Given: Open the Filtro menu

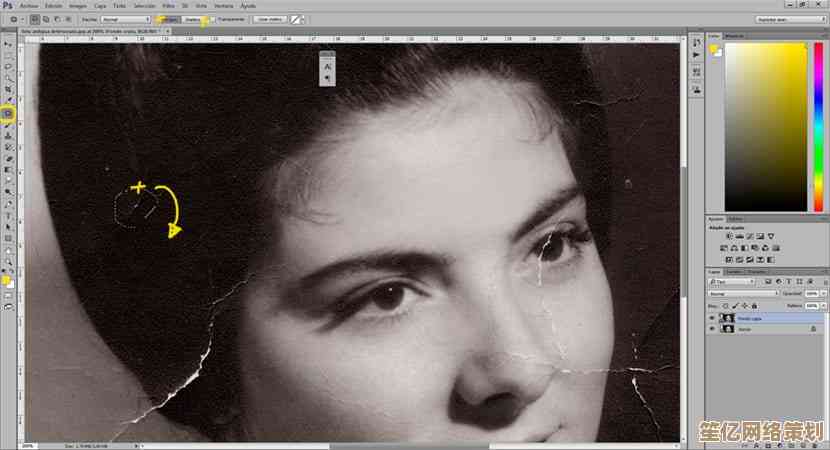Looking at the screenshot, I should tap(166, 5).
